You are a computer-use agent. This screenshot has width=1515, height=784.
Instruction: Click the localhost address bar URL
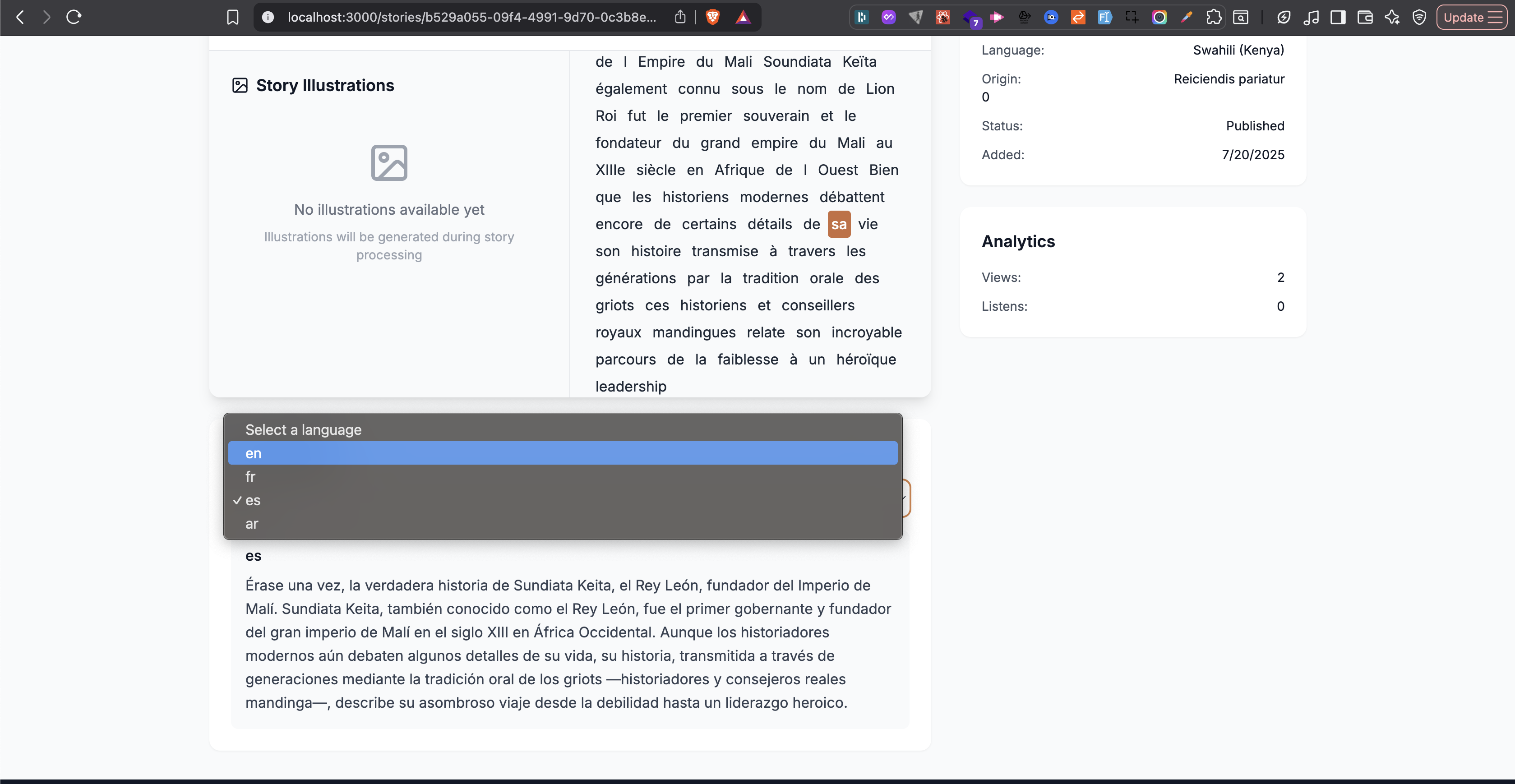[x=471, y=17]
